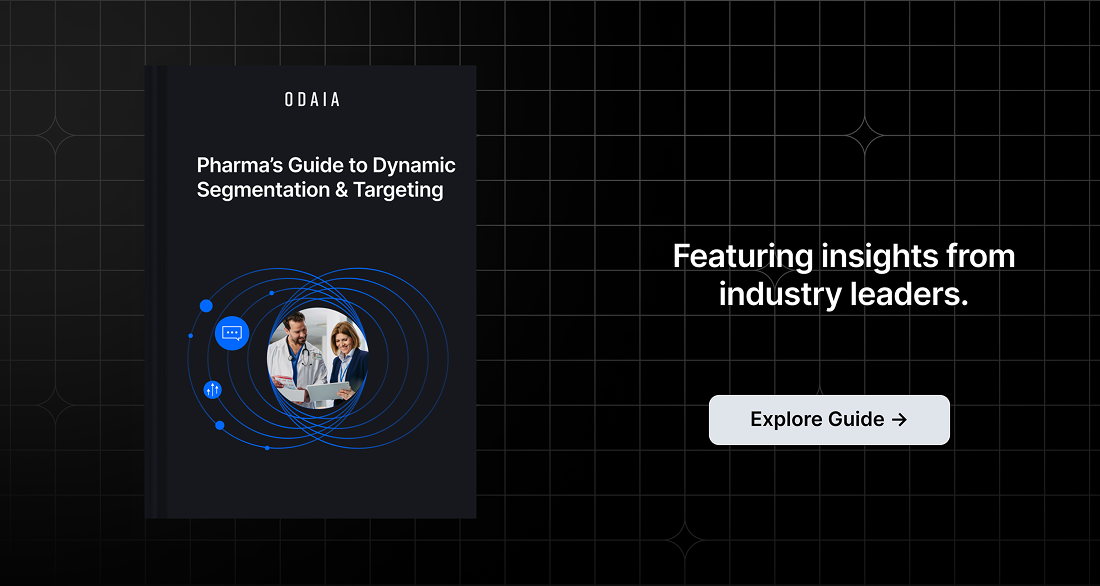Click the chat bubble icon on the cover
This screenshot has height=586, width=1100.
click(232, 333)
